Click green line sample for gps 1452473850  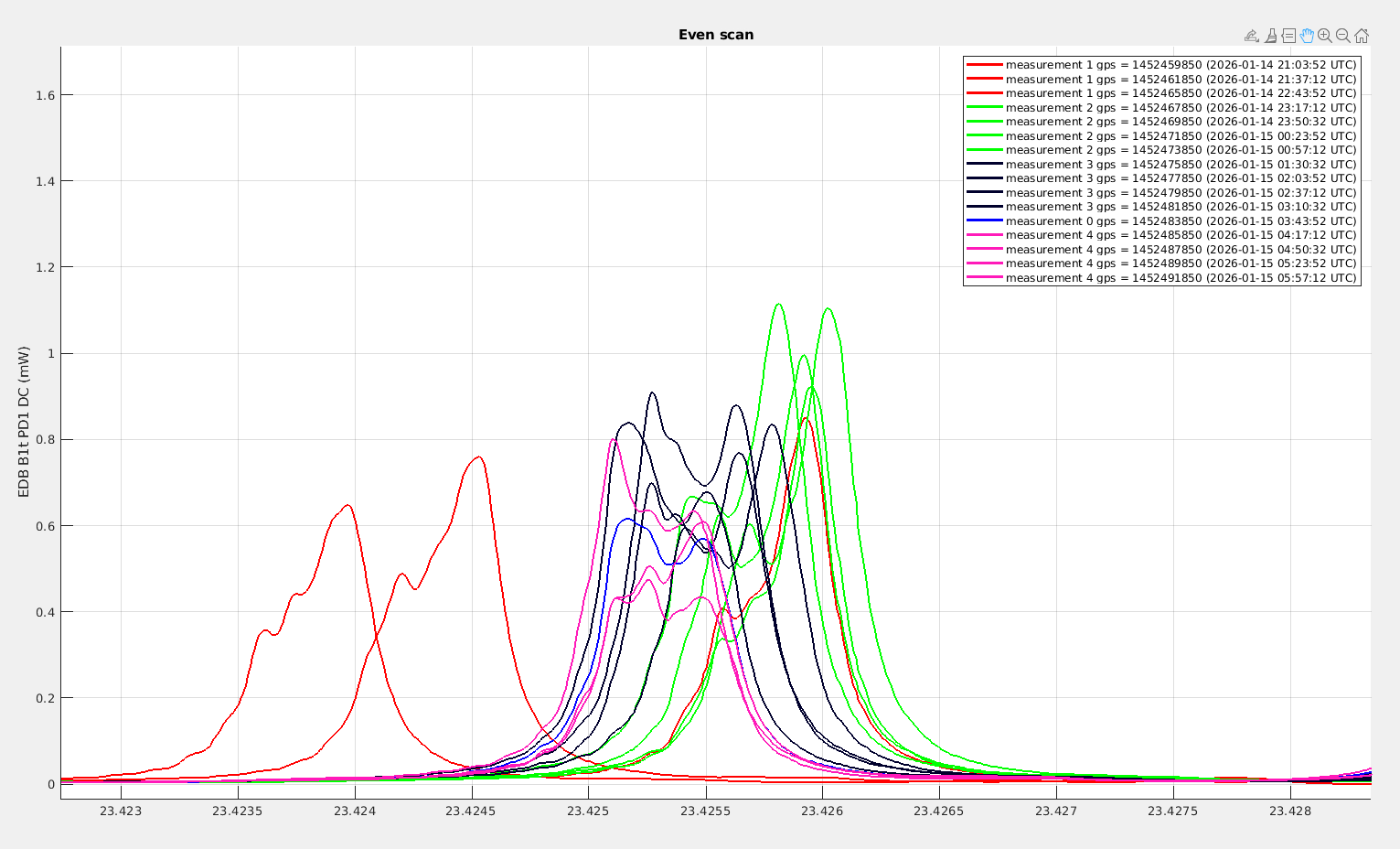pos(985,150)
